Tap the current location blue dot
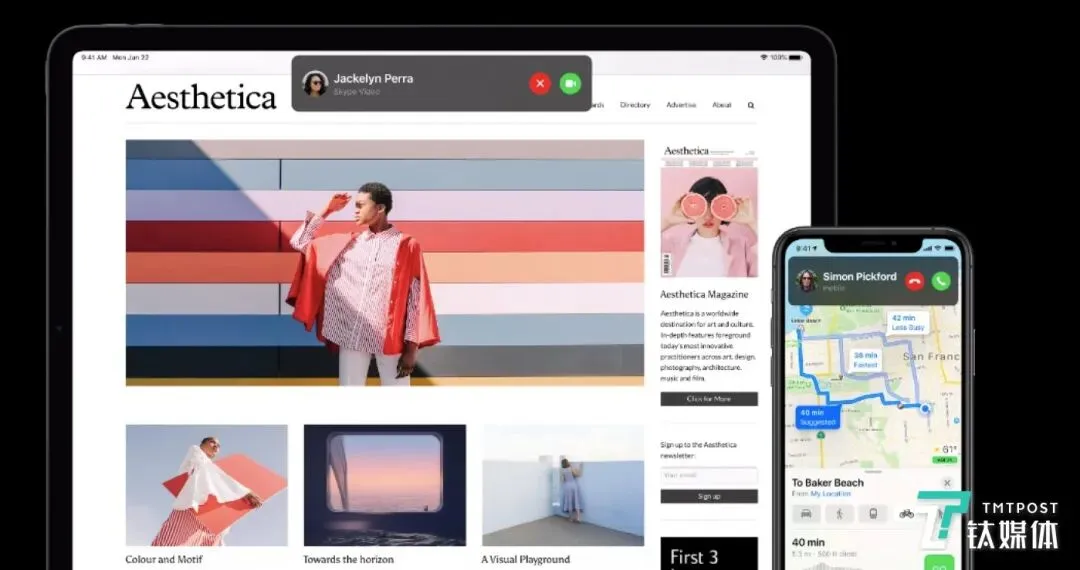Screen dimensions: 1080x570 click(925, 408)
